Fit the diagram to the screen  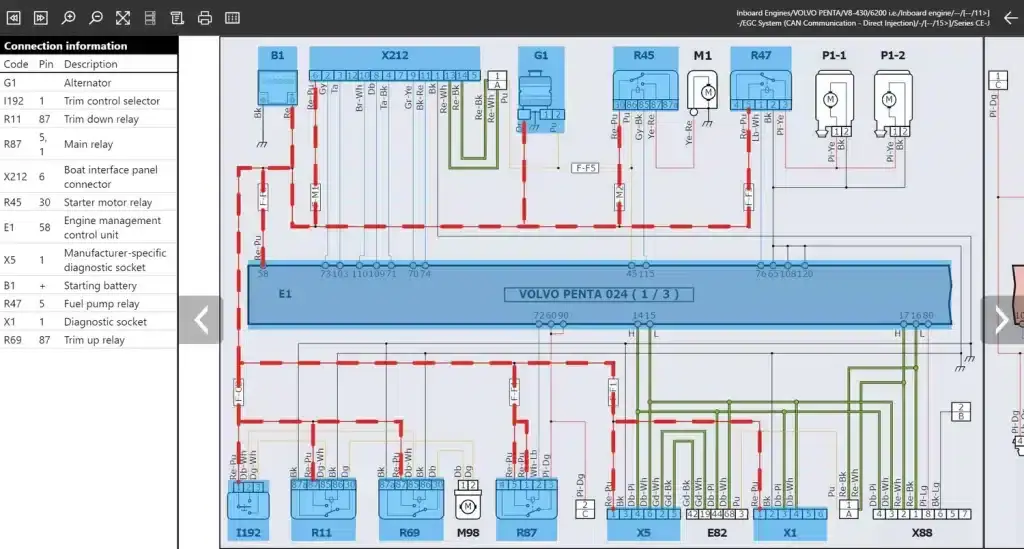(x=123, y=17)
